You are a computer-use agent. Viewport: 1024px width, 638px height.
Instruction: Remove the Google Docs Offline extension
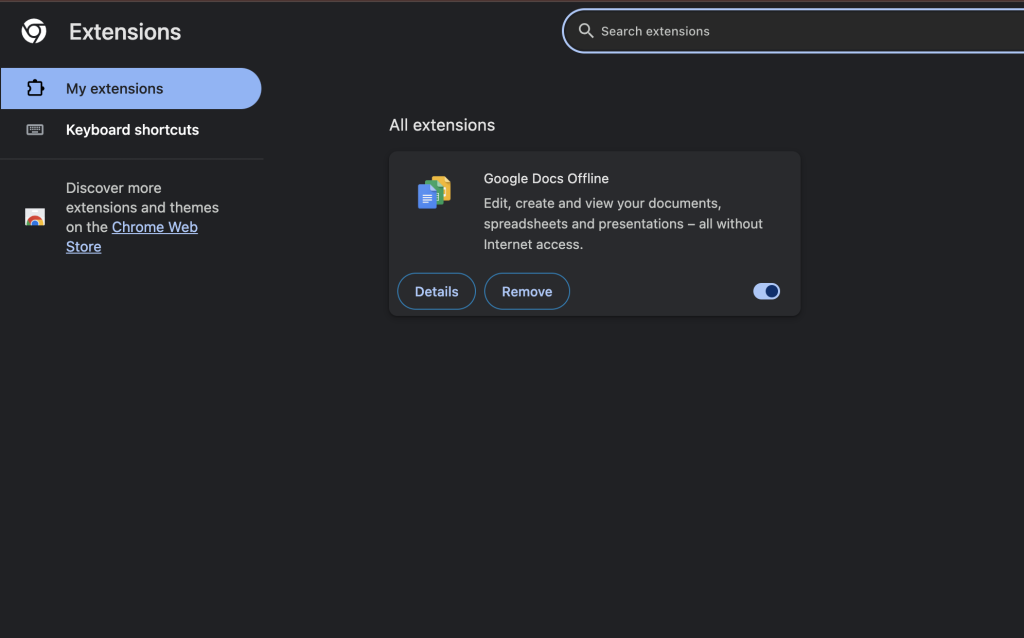click(x=527, y=291)
